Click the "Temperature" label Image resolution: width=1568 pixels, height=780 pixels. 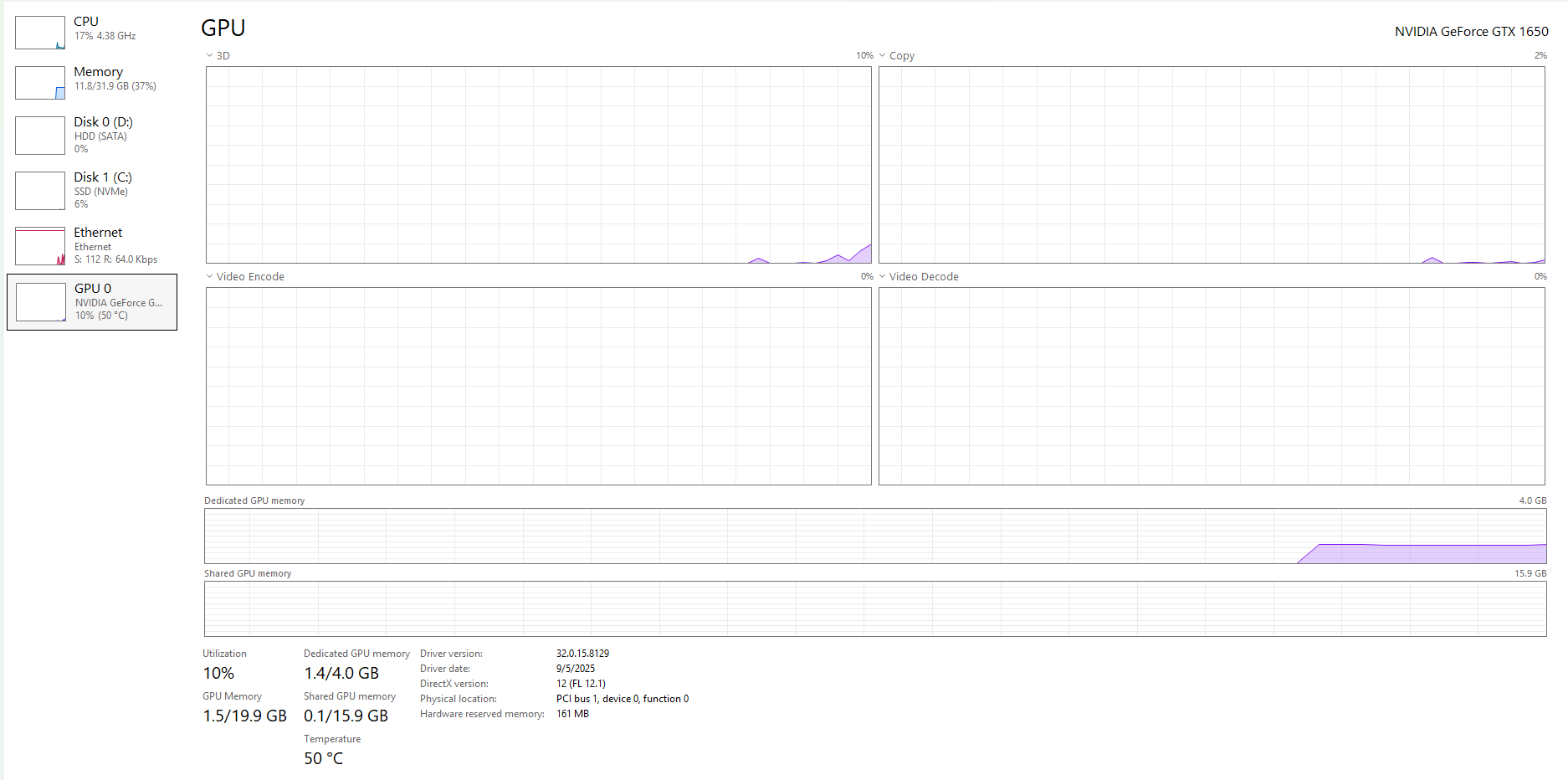click(332, 739)
